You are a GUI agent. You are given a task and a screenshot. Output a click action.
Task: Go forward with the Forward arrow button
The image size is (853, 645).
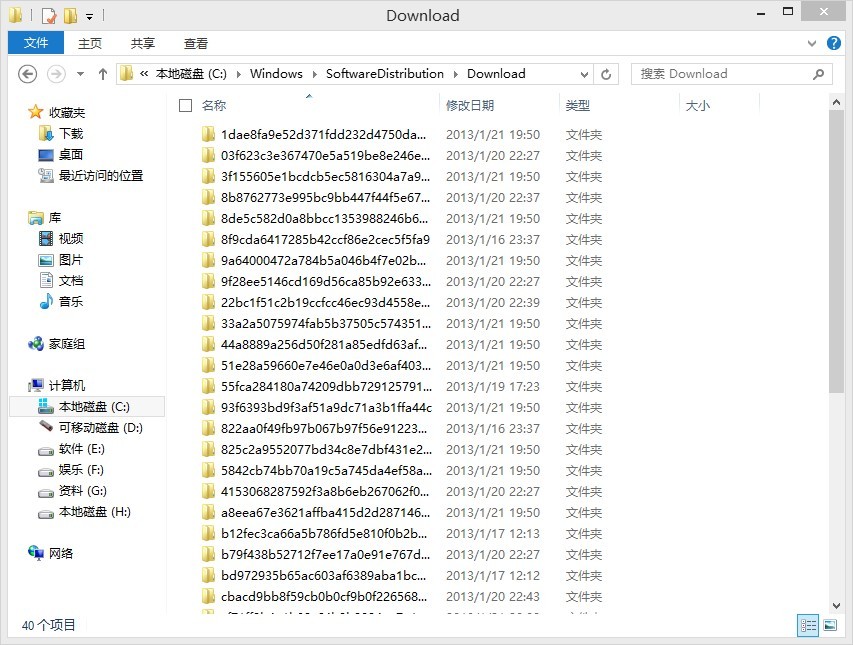(56, 74)
